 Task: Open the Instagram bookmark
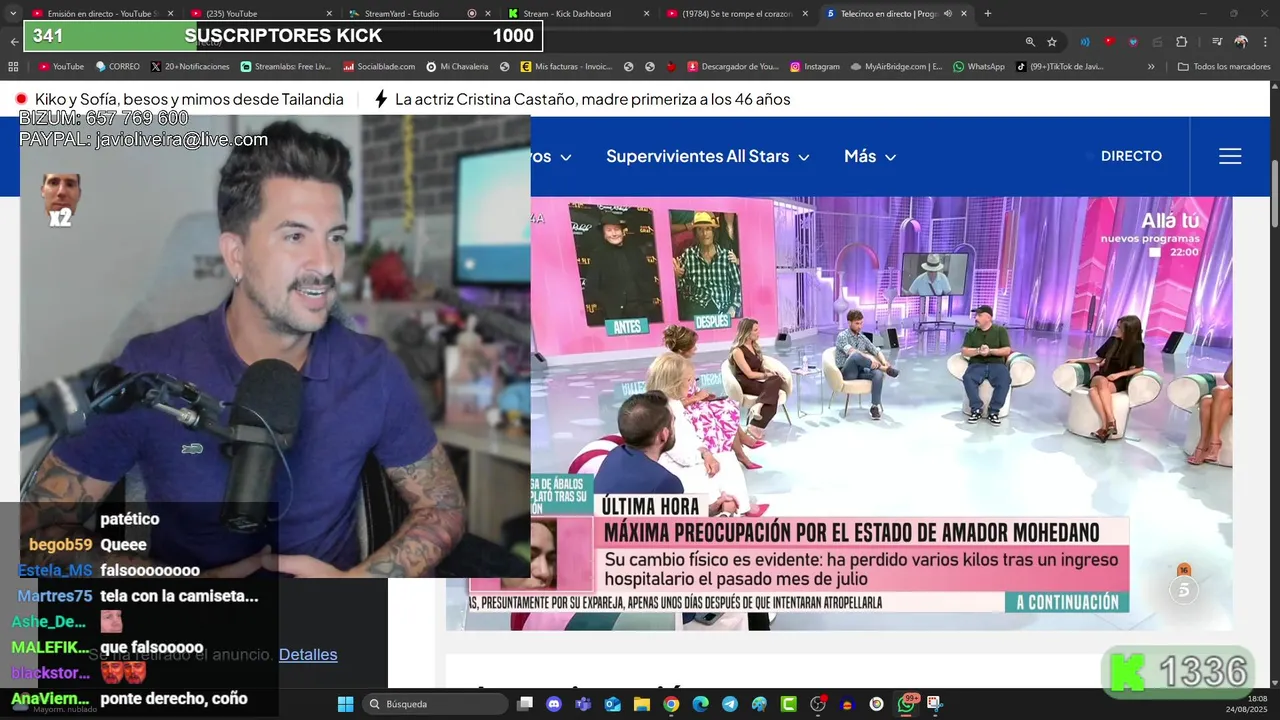click(x=815, y=67)
